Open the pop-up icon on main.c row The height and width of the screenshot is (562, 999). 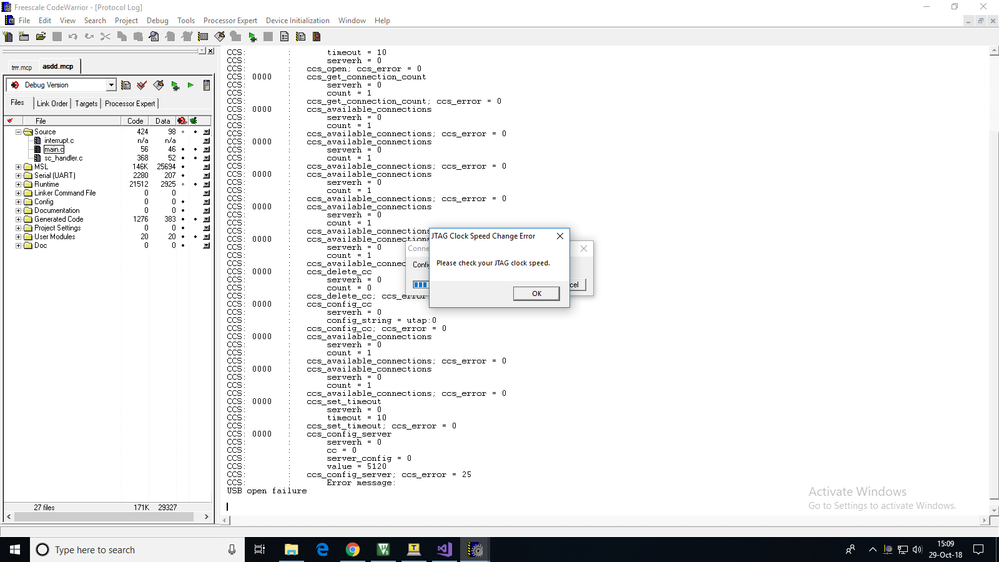206,149
